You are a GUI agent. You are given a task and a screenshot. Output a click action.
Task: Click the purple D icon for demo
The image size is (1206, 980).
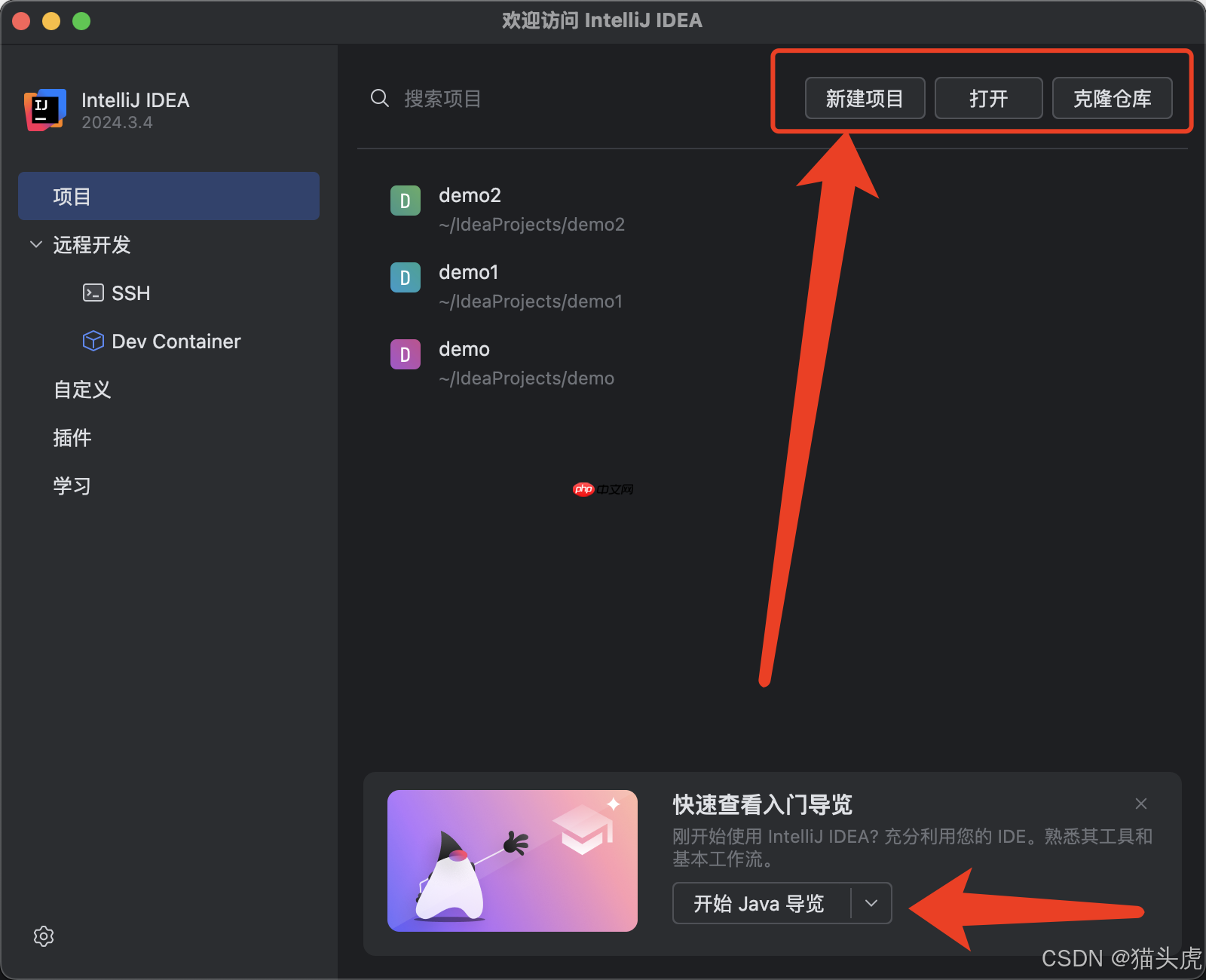406,354
